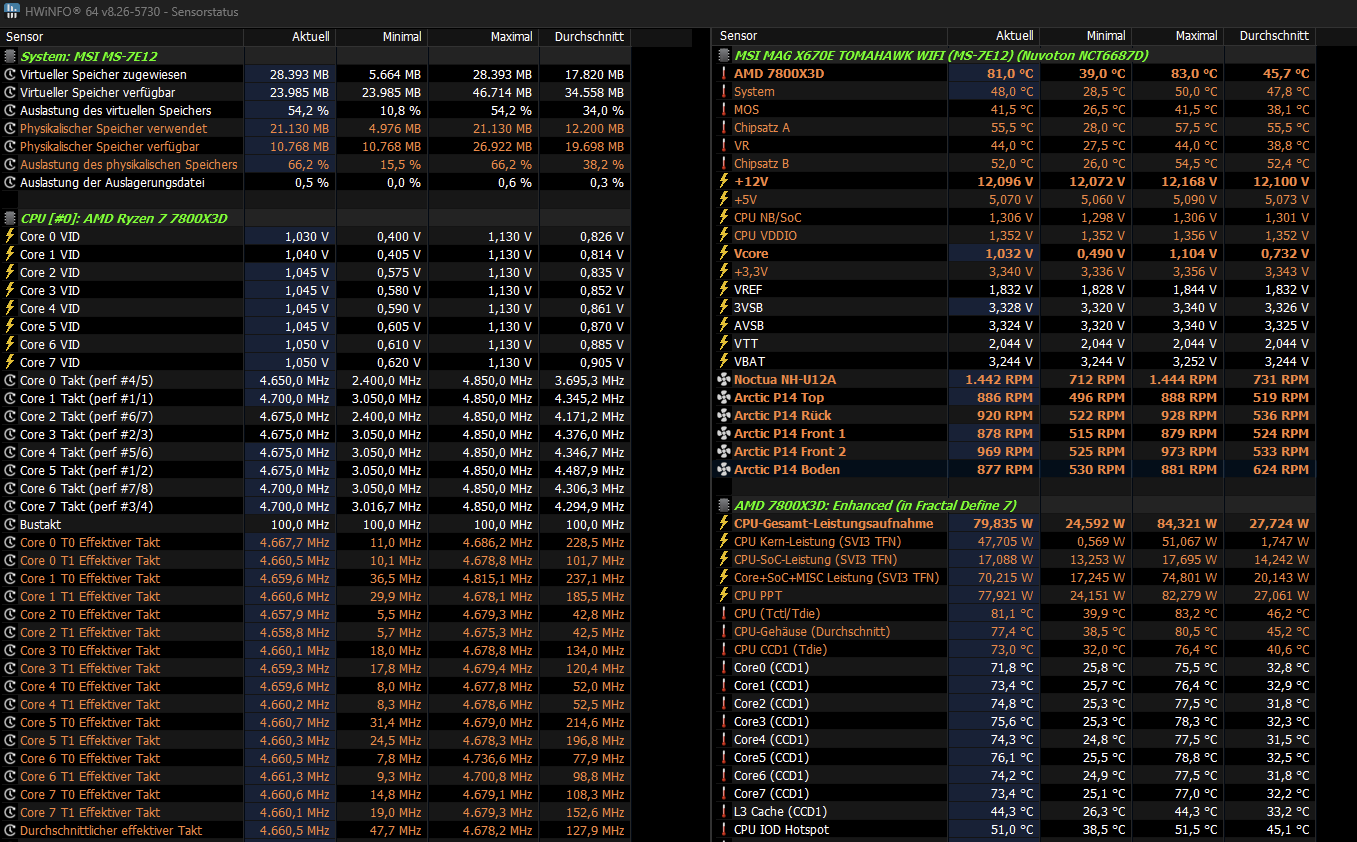Click the left panel Sensor column header

click(x=122, y=37)
